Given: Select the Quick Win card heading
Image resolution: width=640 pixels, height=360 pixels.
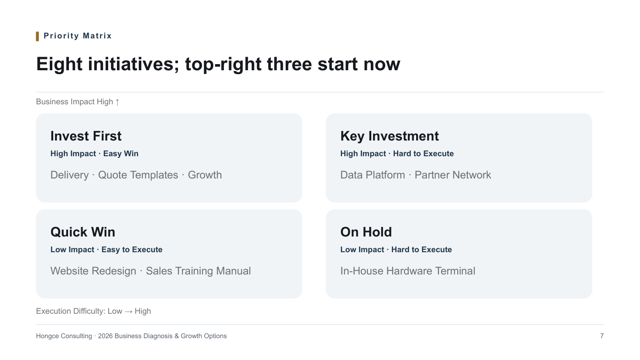Looking at the screenshot, I should click(82, 232).
